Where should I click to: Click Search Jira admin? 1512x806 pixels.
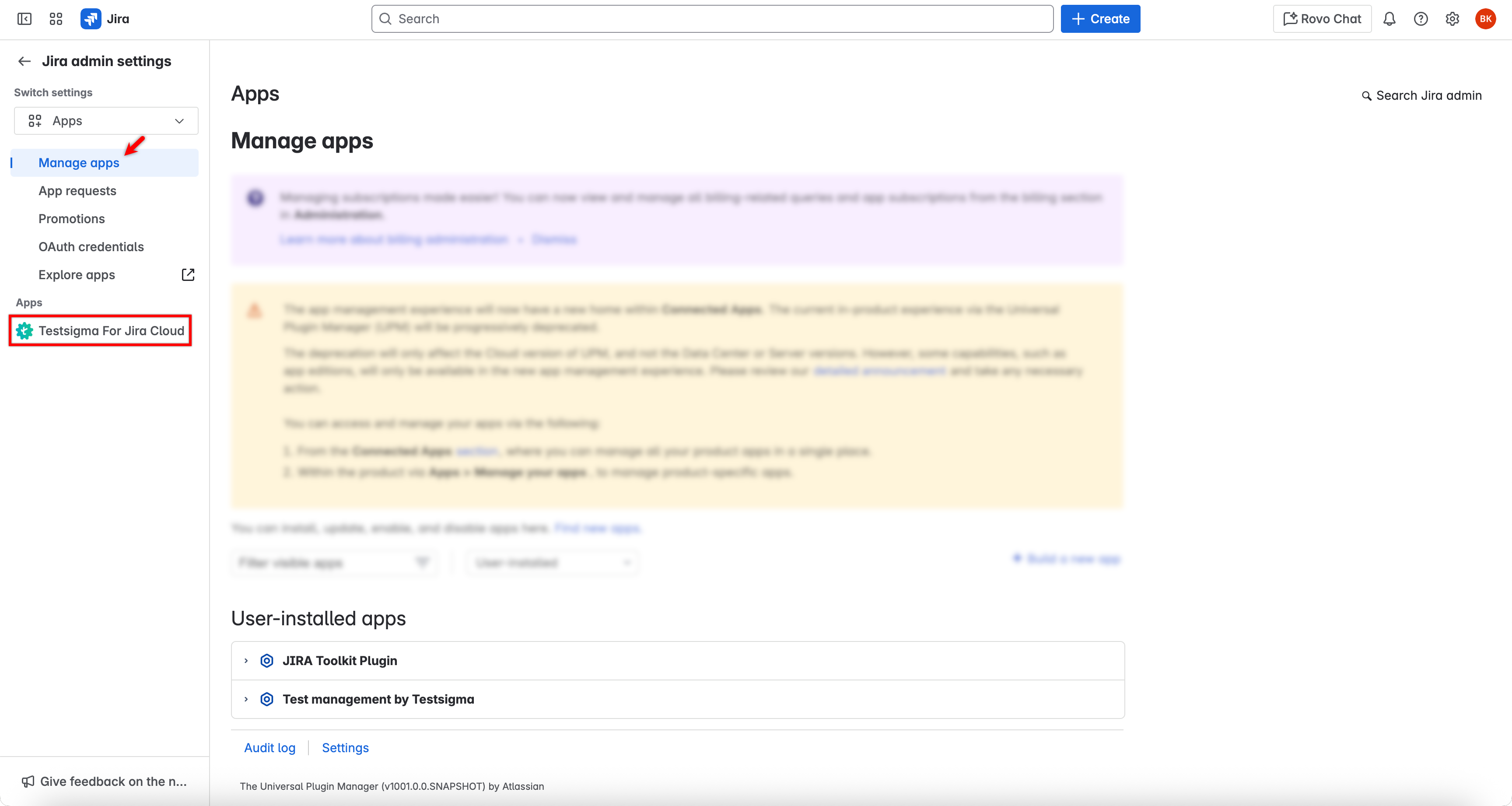[1428, 95]
